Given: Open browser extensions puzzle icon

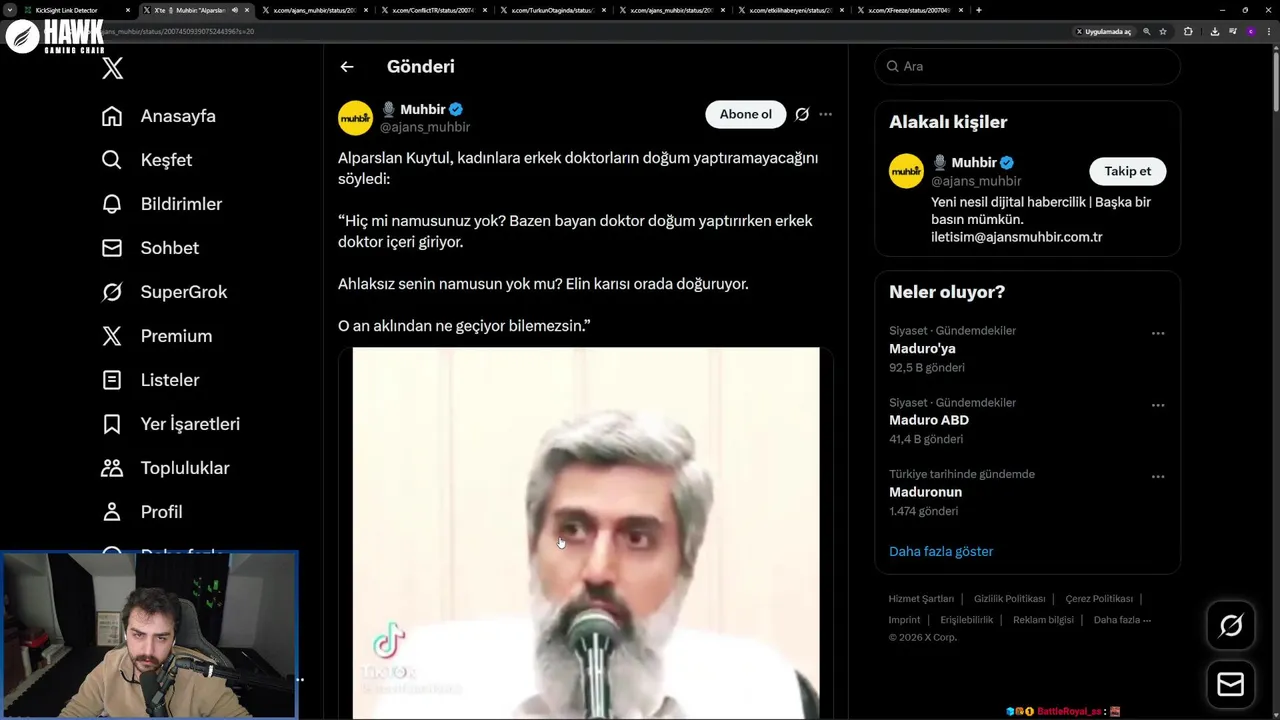Looking at the screenshot, I should coord(1188,31).
